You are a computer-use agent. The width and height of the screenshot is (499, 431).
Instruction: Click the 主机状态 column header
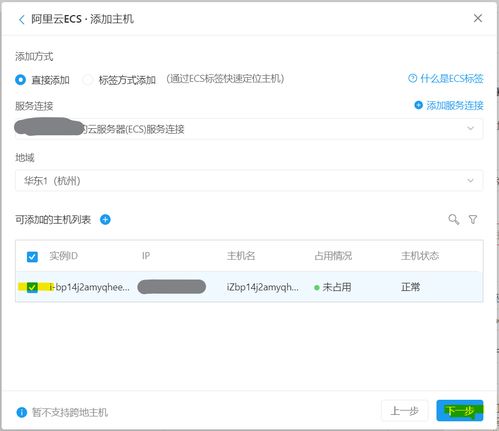pos(420,256)
